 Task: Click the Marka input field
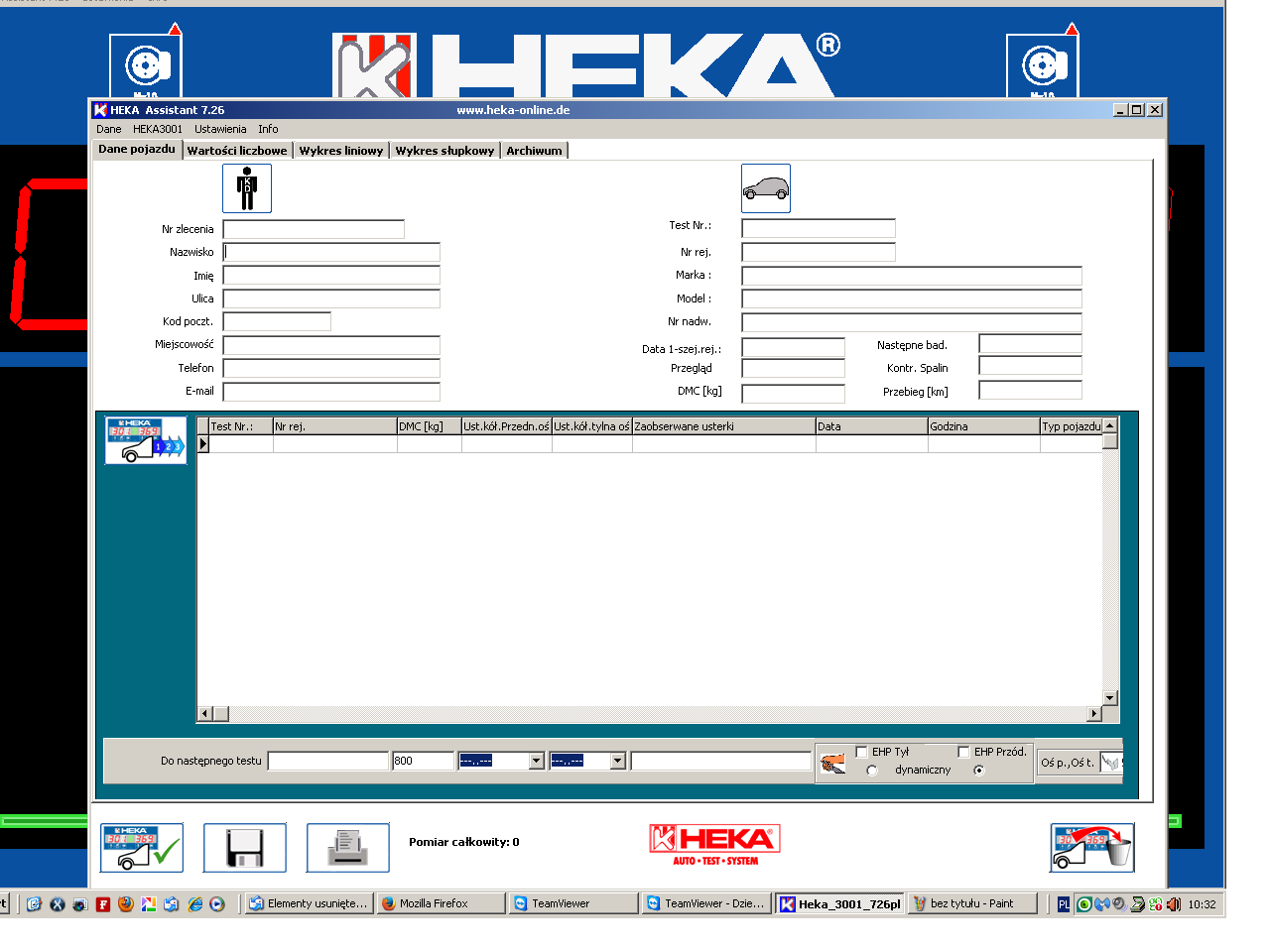(x=912, y=276)
